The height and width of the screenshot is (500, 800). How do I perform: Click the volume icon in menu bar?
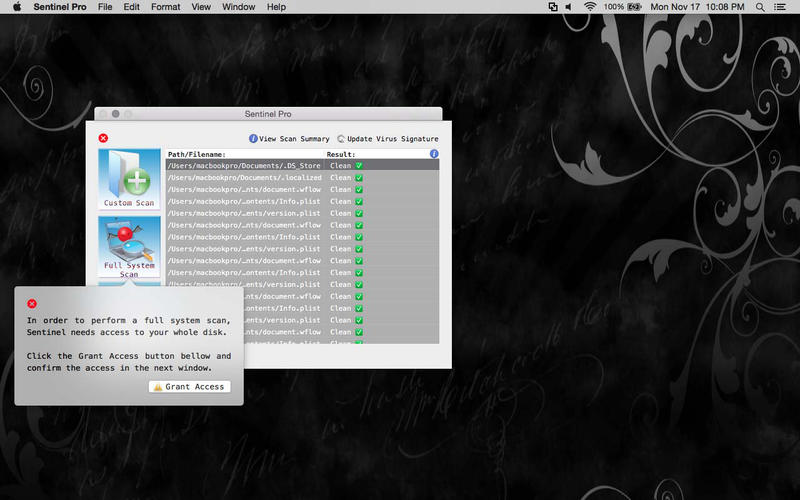568,7
